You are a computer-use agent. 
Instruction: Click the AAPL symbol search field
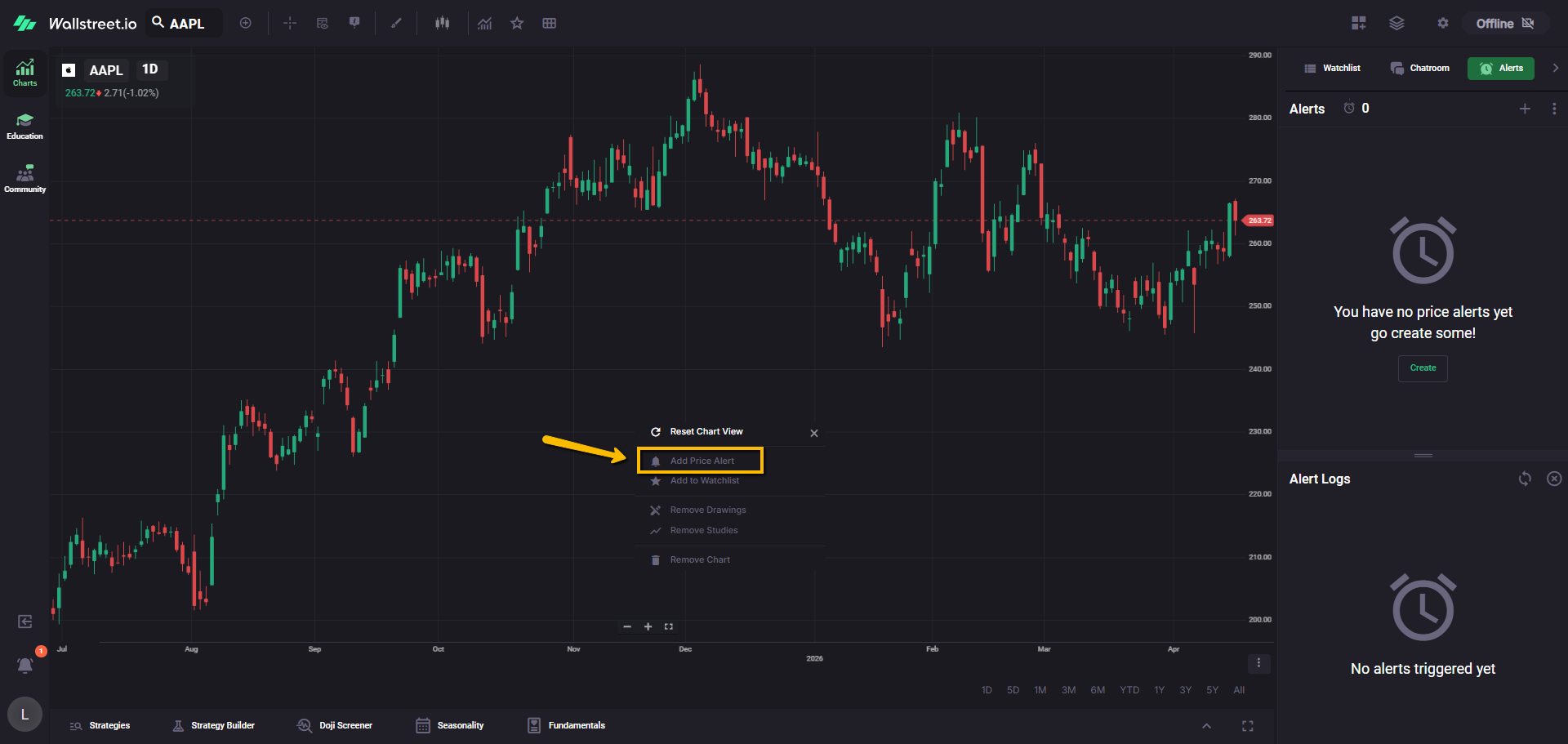click(185, 24)
